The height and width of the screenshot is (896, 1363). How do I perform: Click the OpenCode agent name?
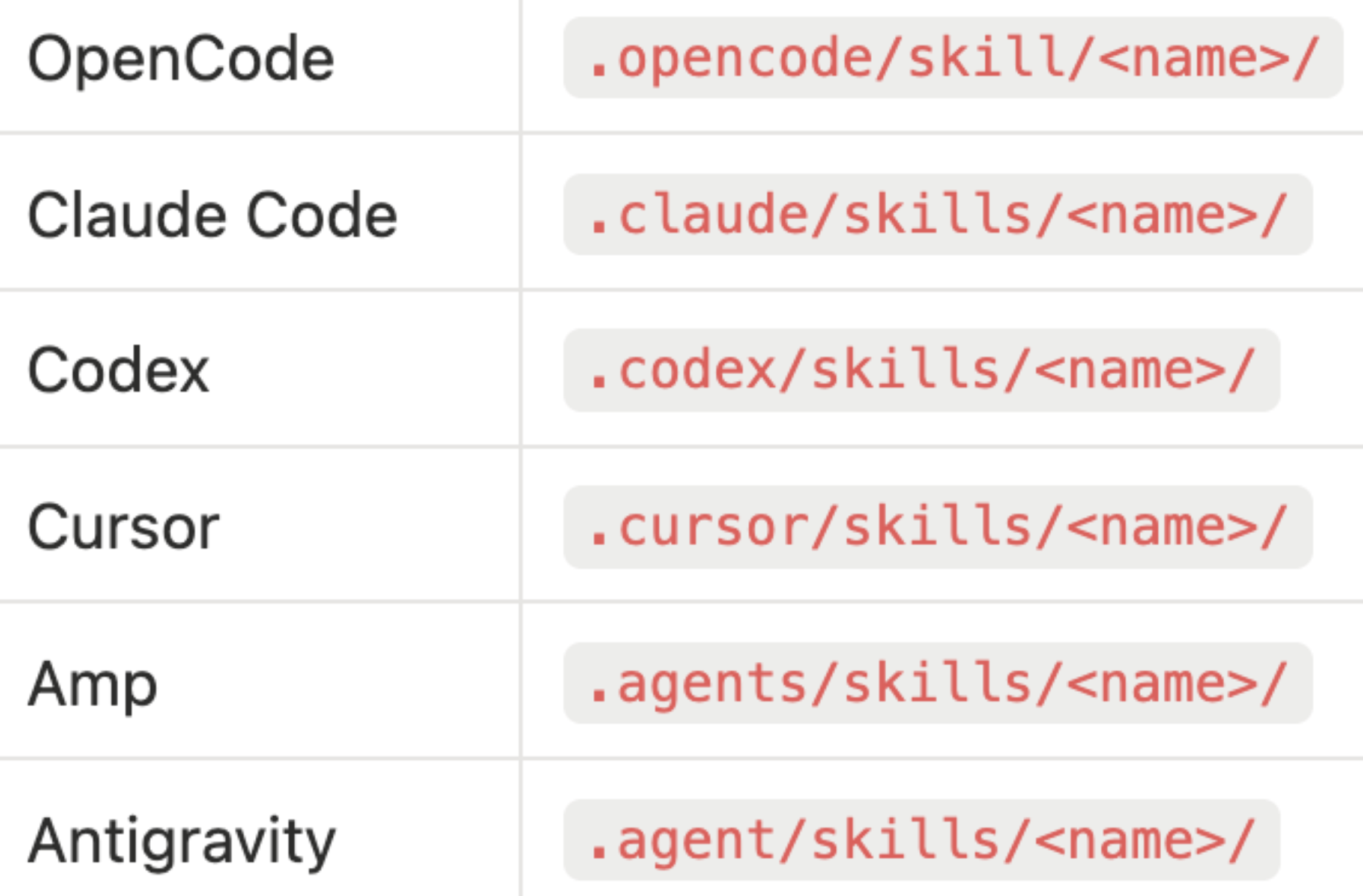click(181, 59)
